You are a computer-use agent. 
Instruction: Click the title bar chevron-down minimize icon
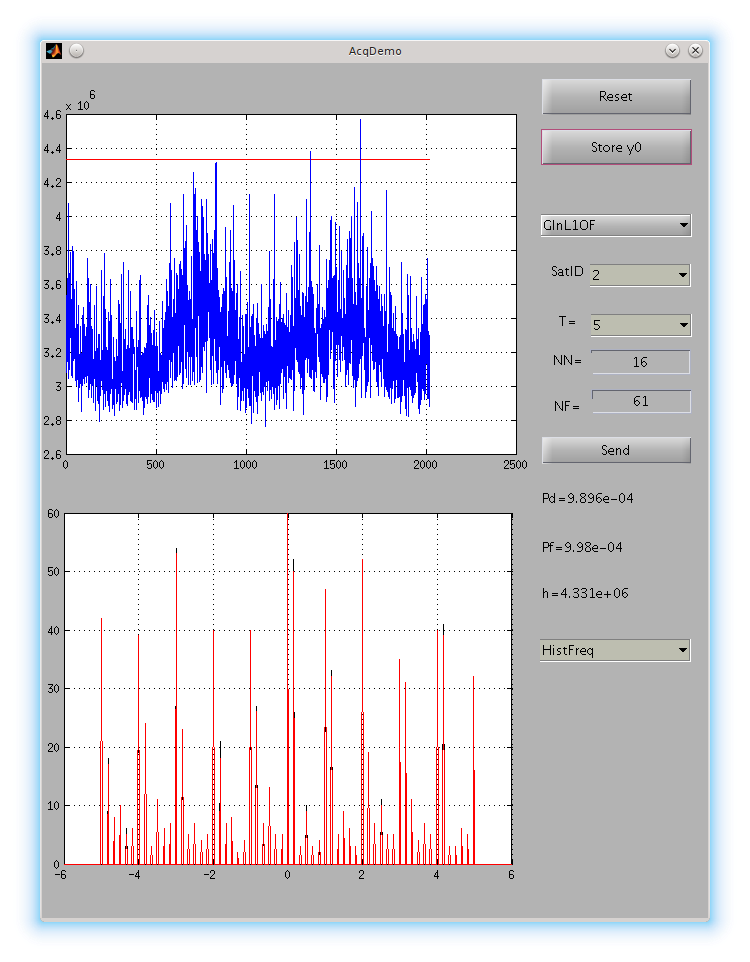pyautogui.click(x=672, y=51)
